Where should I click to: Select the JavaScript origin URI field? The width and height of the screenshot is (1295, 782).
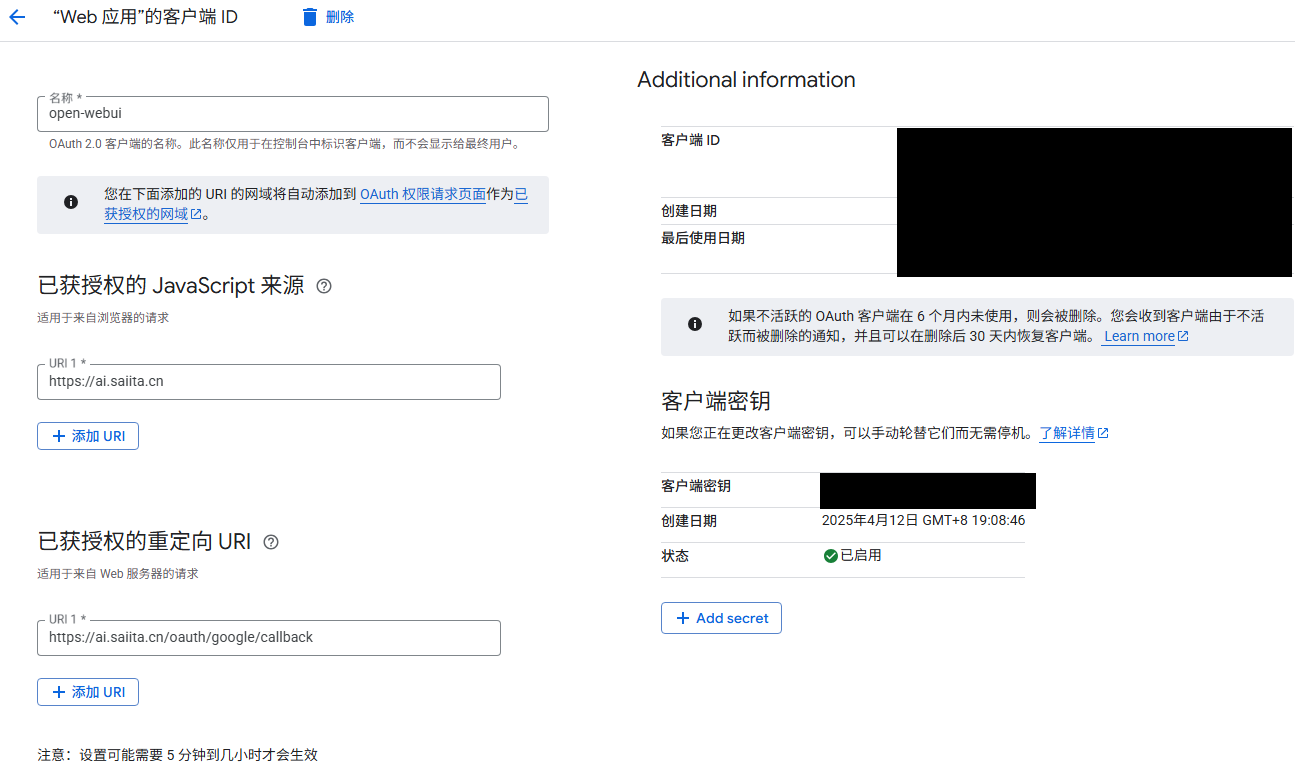point(268,381)
